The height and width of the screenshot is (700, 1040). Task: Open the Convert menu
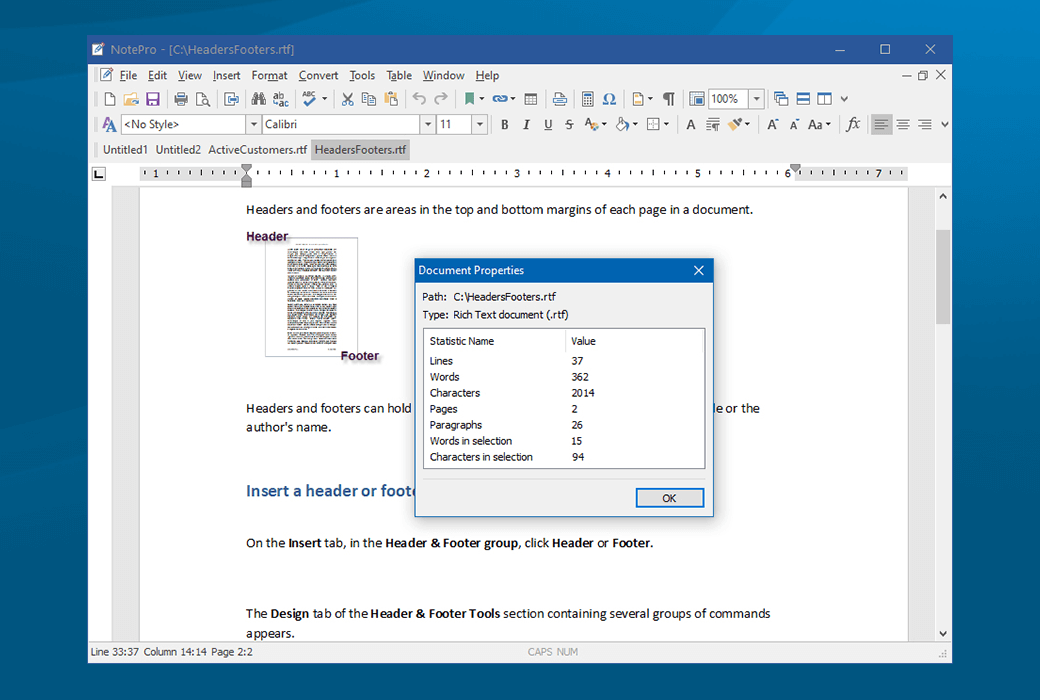[318, 76]
